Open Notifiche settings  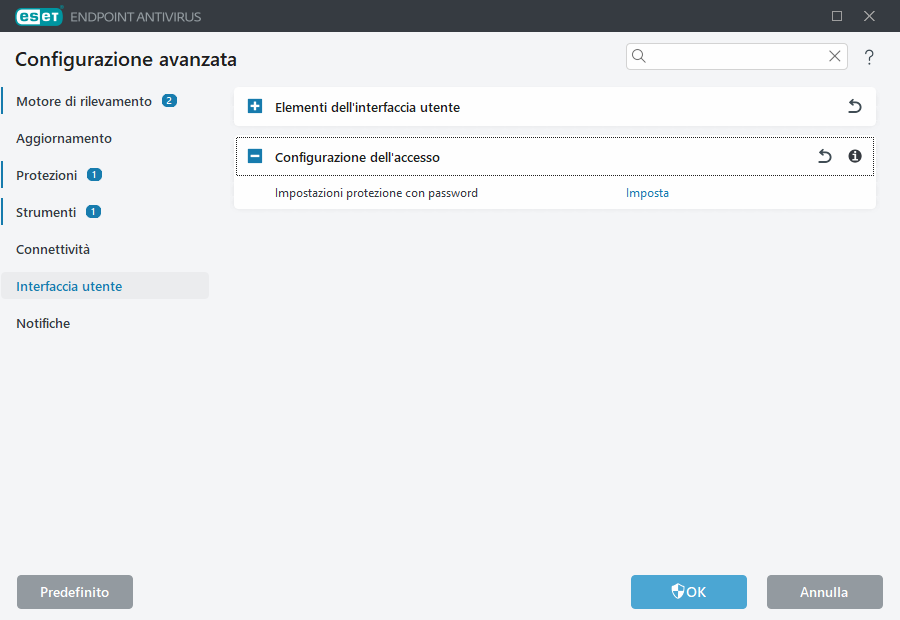point(43,323)
